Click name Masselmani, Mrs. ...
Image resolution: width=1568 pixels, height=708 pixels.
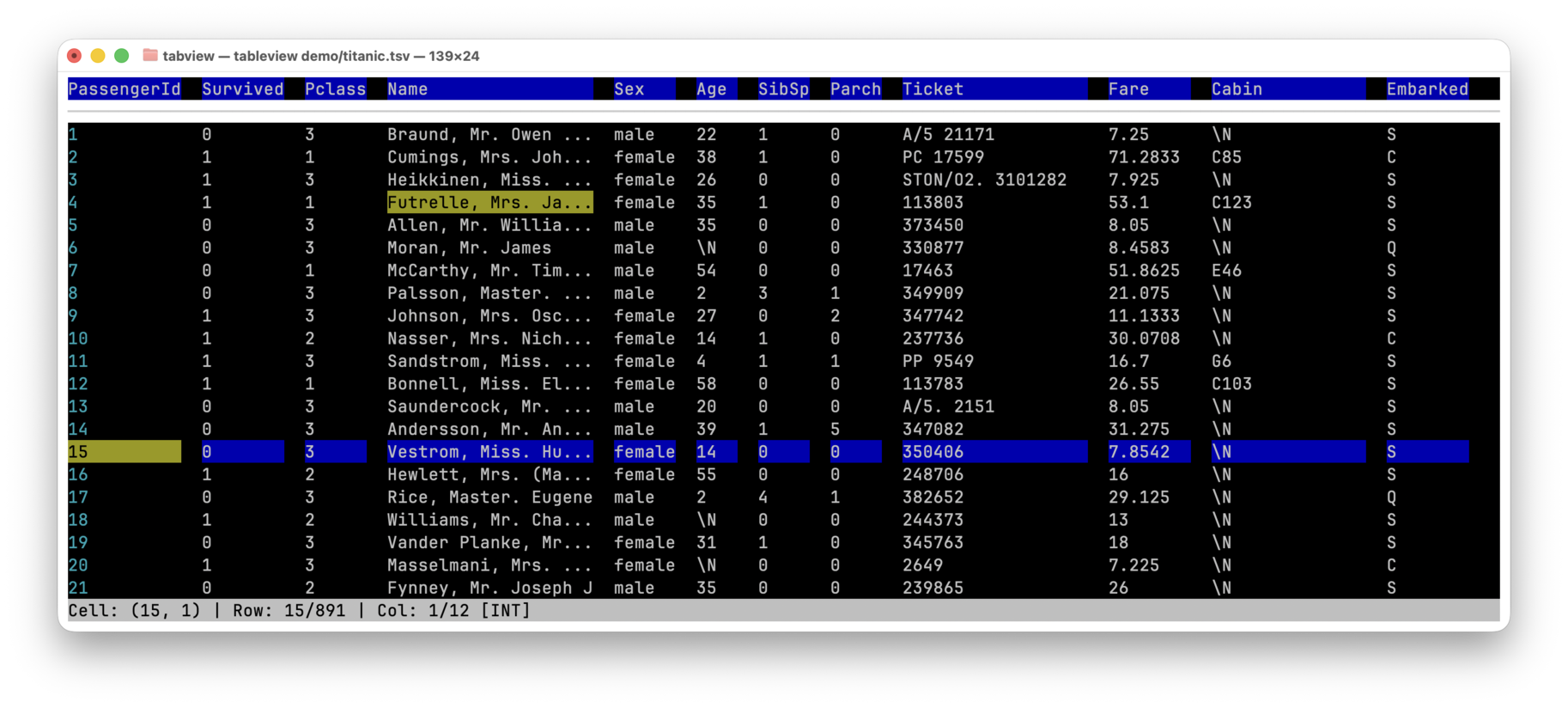click(x=489, y=565)
